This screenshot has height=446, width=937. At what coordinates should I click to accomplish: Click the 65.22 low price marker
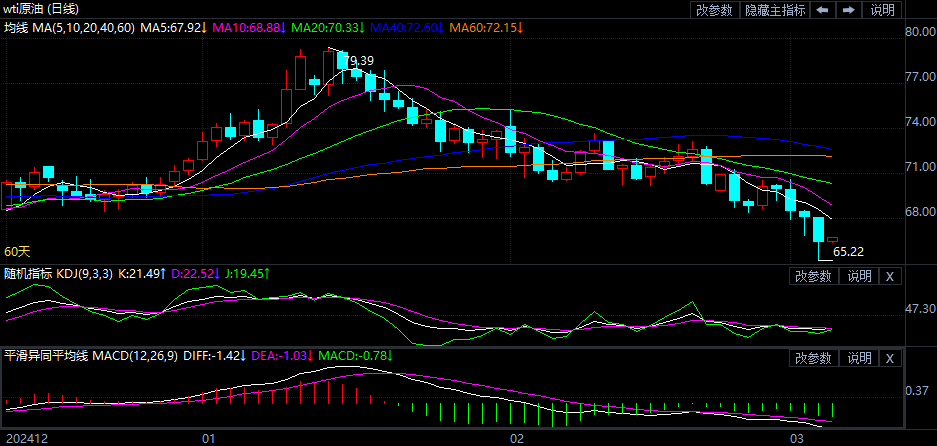[848, 252]
